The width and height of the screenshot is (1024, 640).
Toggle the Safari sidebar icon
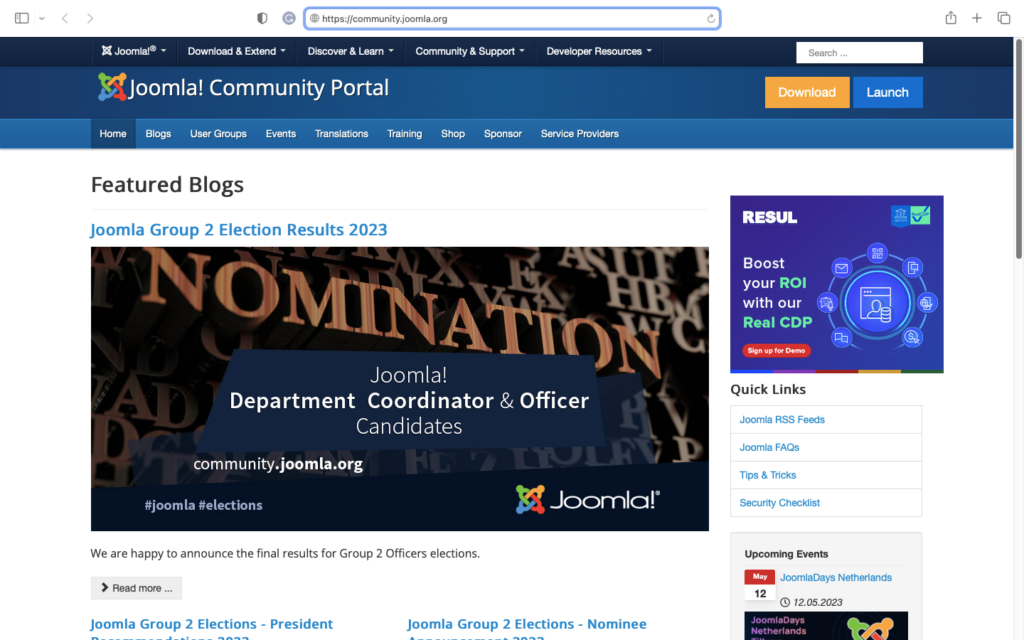pyautogui.click(x=22, y=18)
